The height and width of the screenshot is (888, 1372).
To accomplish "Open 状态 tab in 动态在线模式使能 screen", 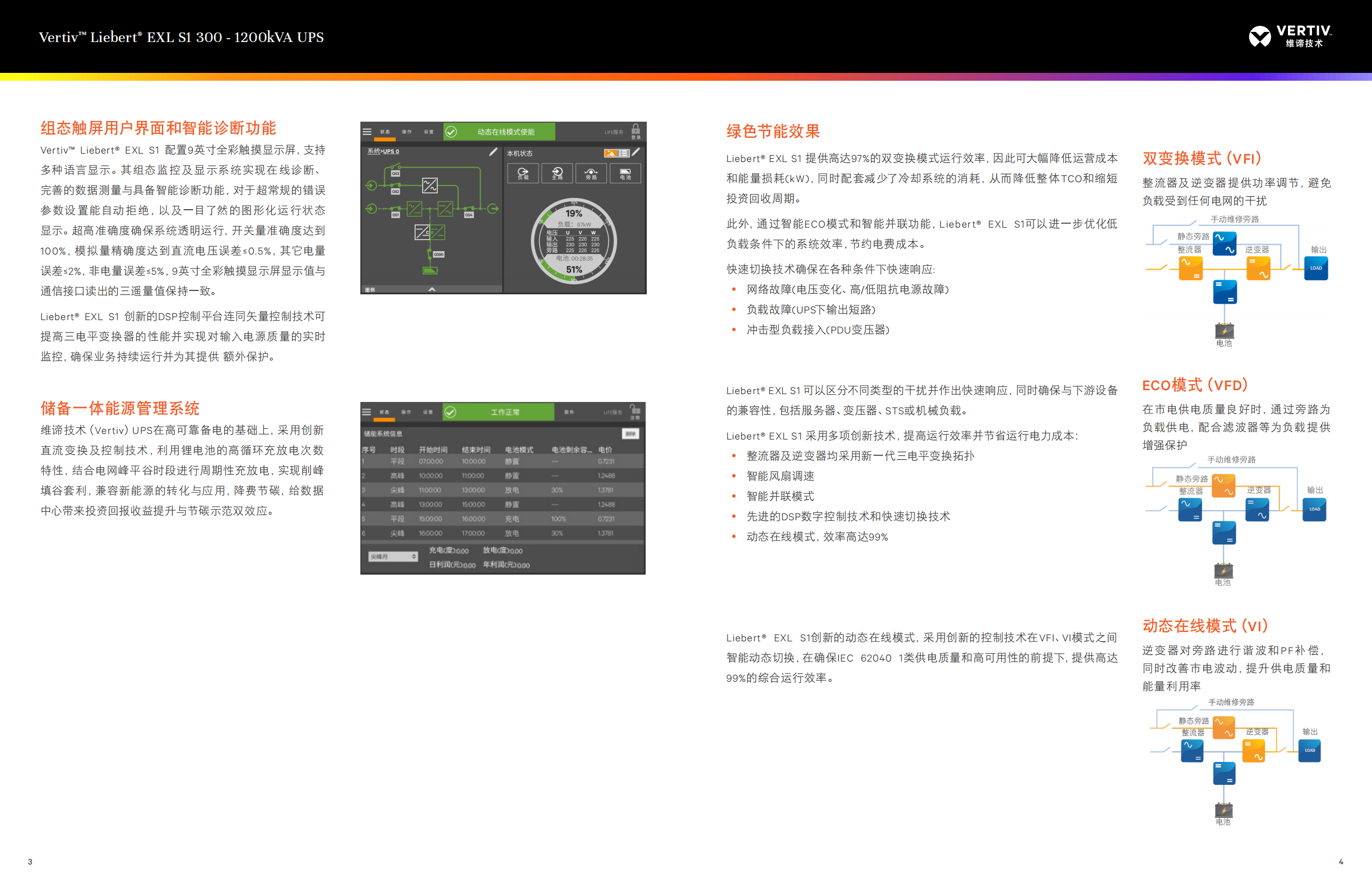I will pos(385,132).
